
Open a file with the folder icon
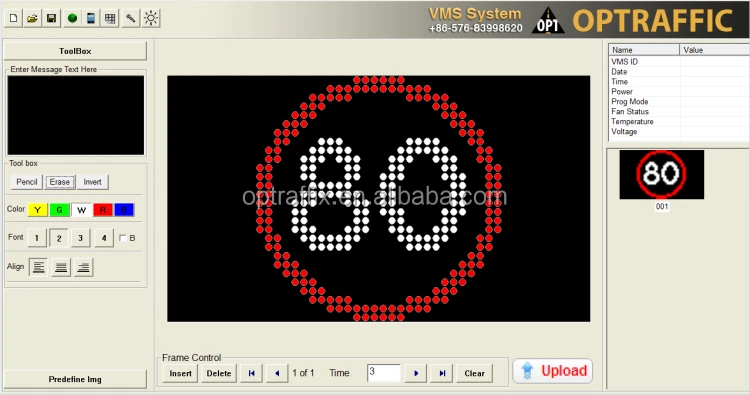[x=33, y=19]
